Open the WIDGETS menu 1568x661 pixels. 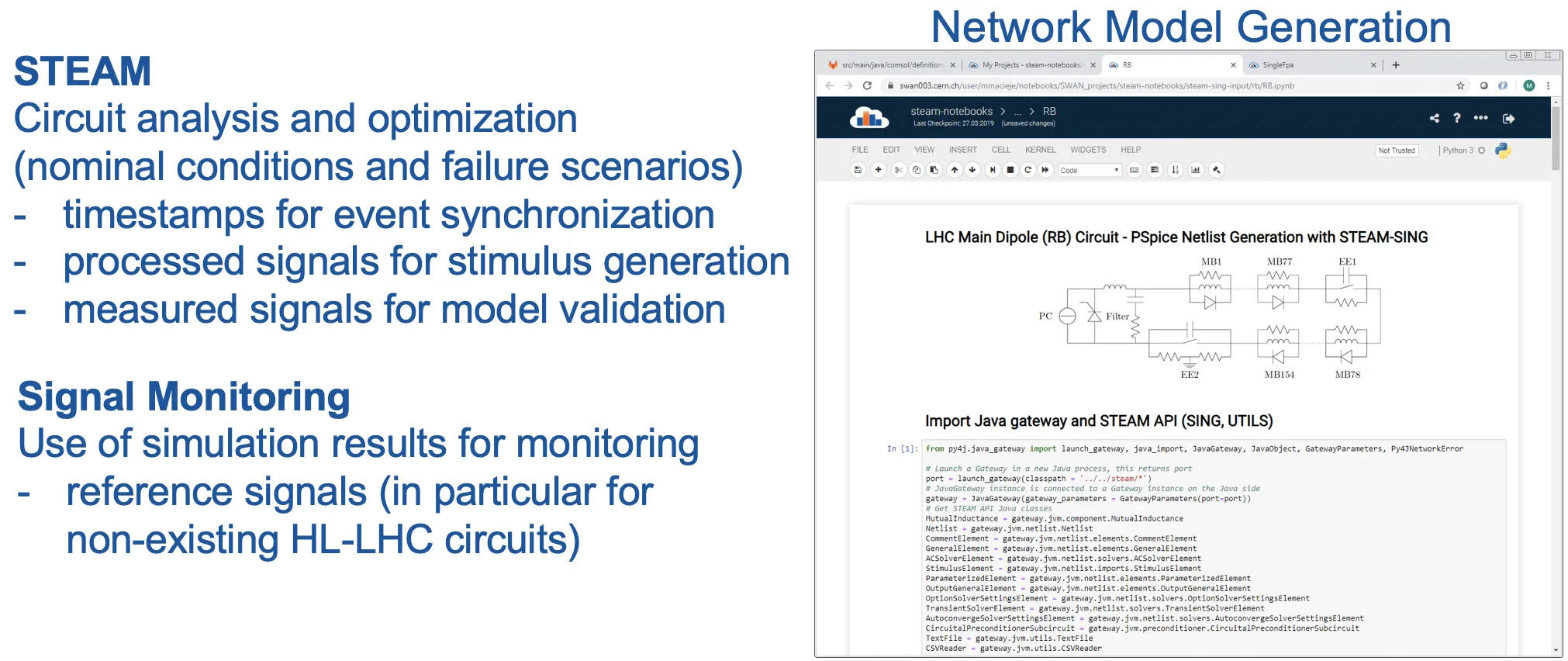(x=1088, y=150)
